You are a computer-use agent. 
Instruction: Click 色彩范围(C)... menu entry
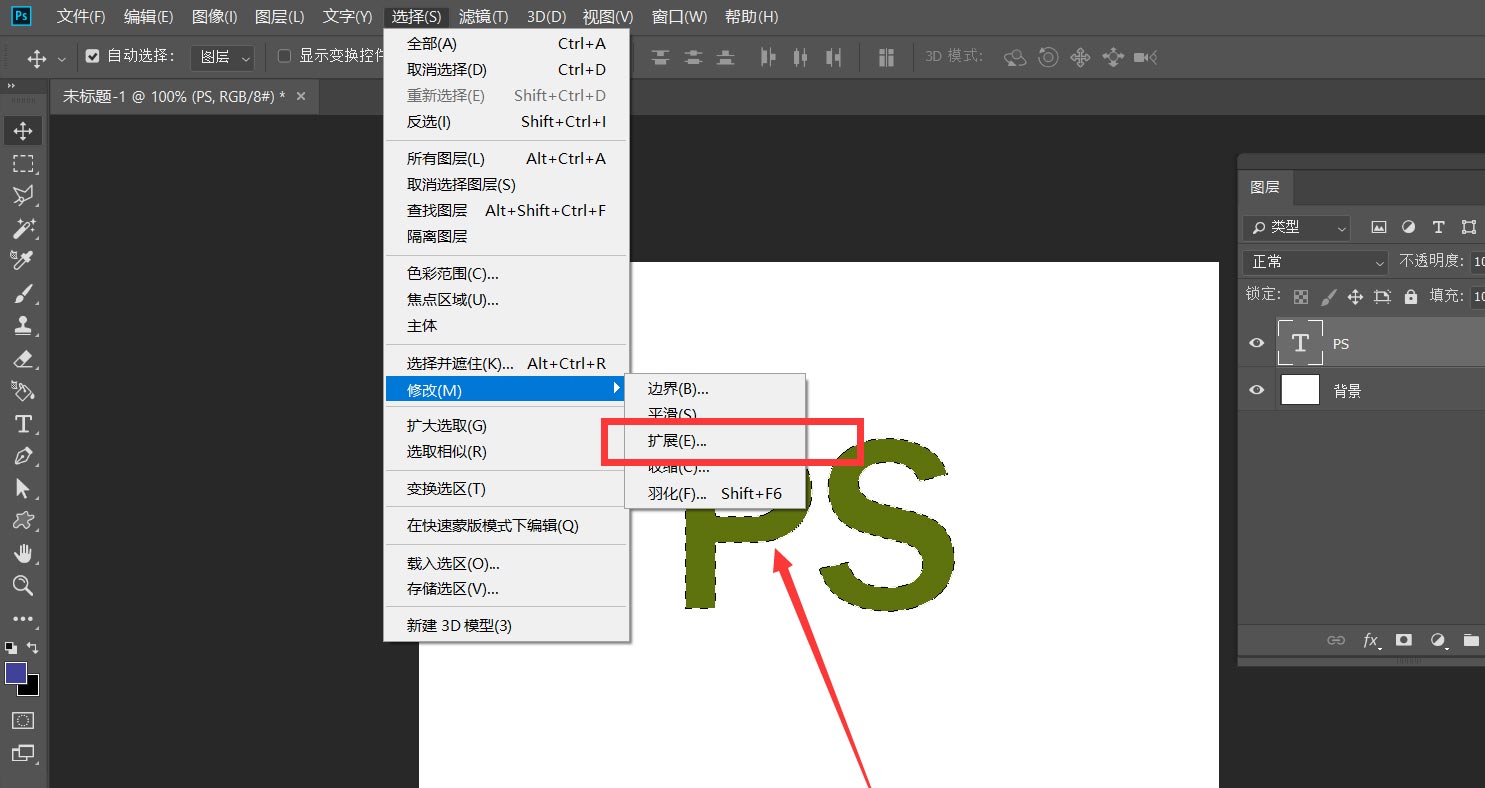[507, 273]
